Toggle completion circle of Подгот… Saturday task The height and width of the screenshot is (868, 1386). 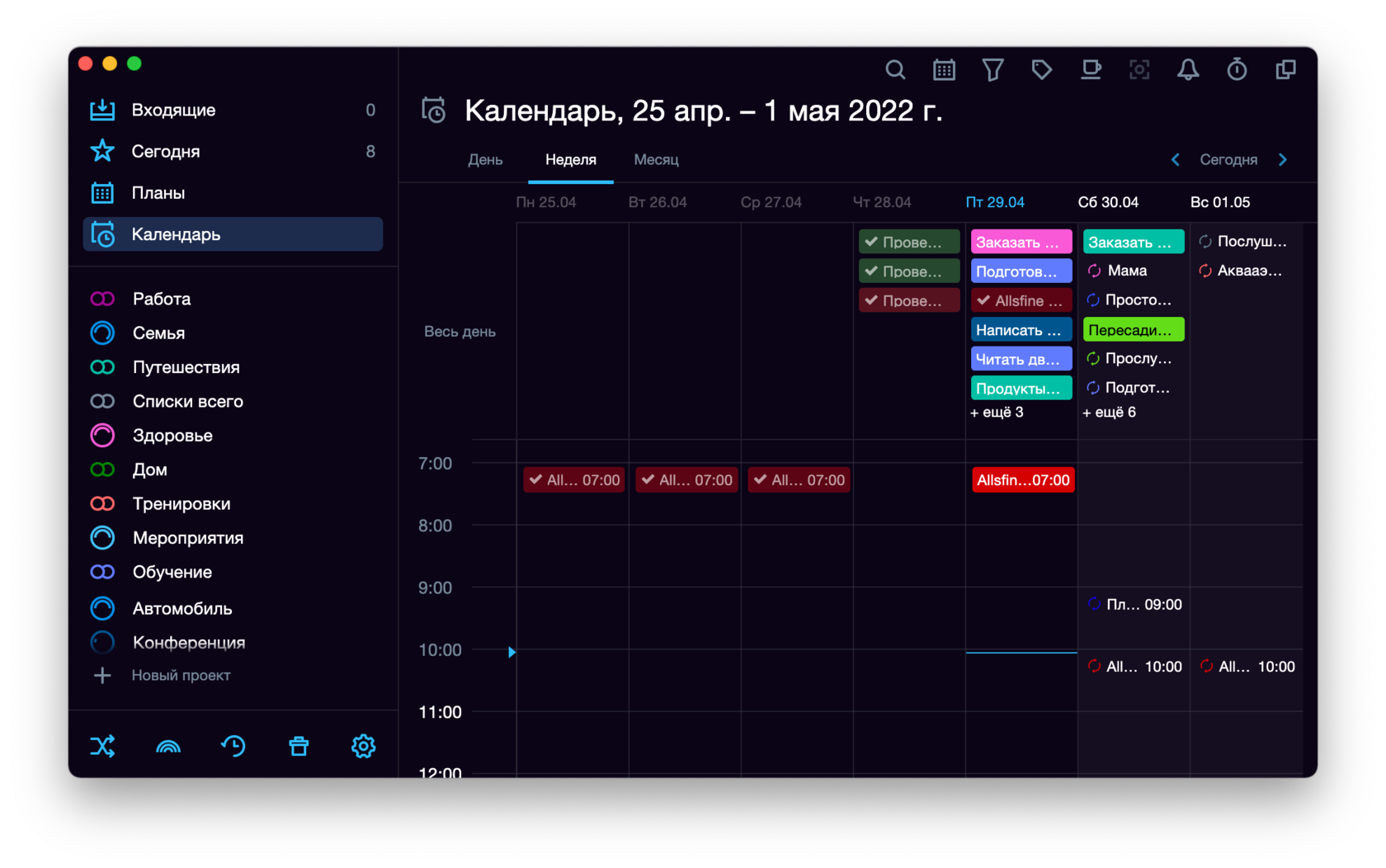coord(1094,388)
